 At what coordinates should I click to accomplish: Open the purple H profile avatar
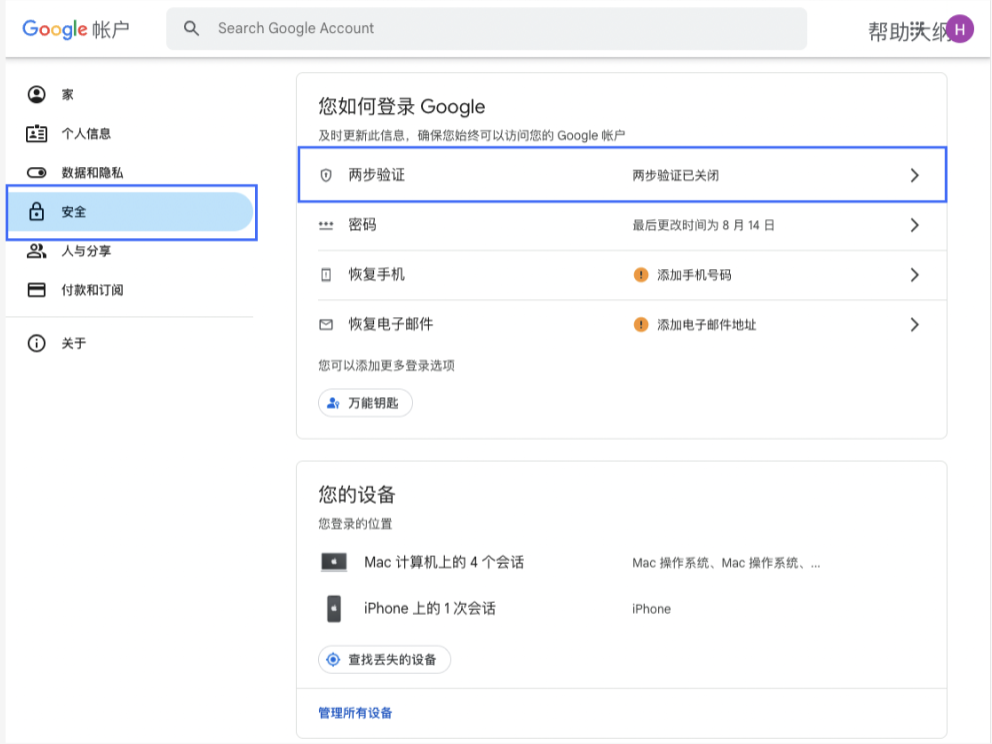959,30
